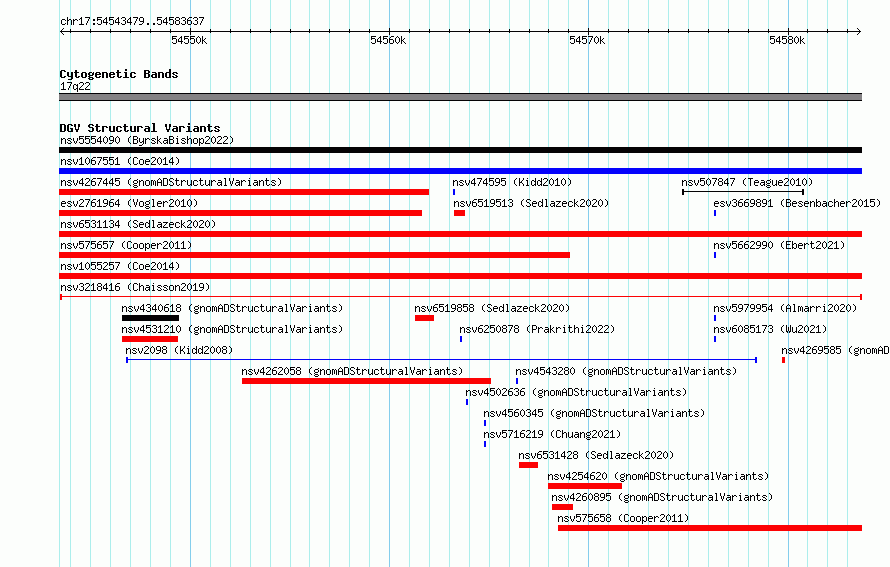Viewport: 890px width, 567px height.
Task: Click the thin black nsv507847 span line
Action: tap(743, 192)
